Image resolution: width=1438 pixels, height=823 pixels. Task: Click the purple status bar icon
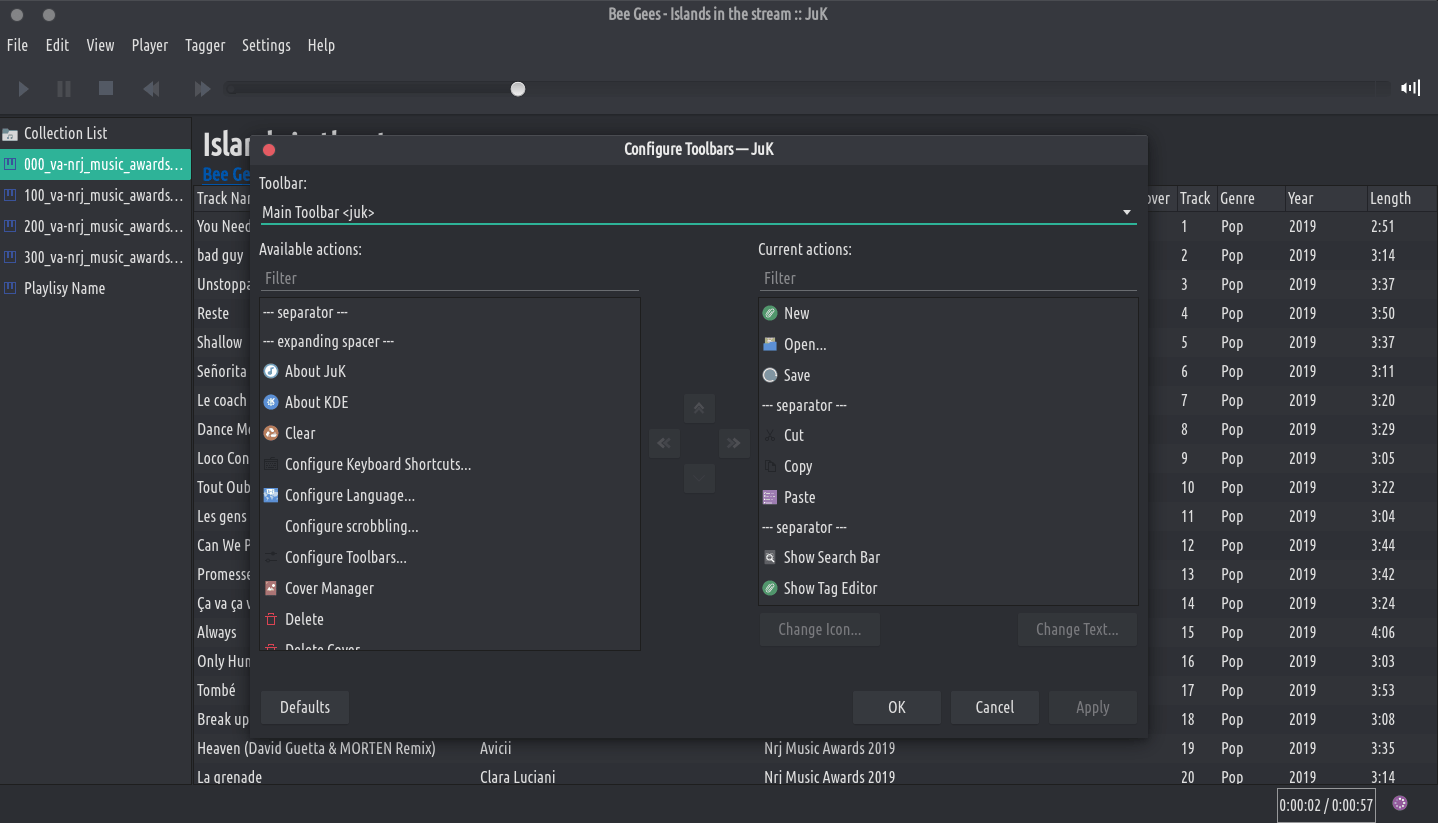pos(1400,803)
